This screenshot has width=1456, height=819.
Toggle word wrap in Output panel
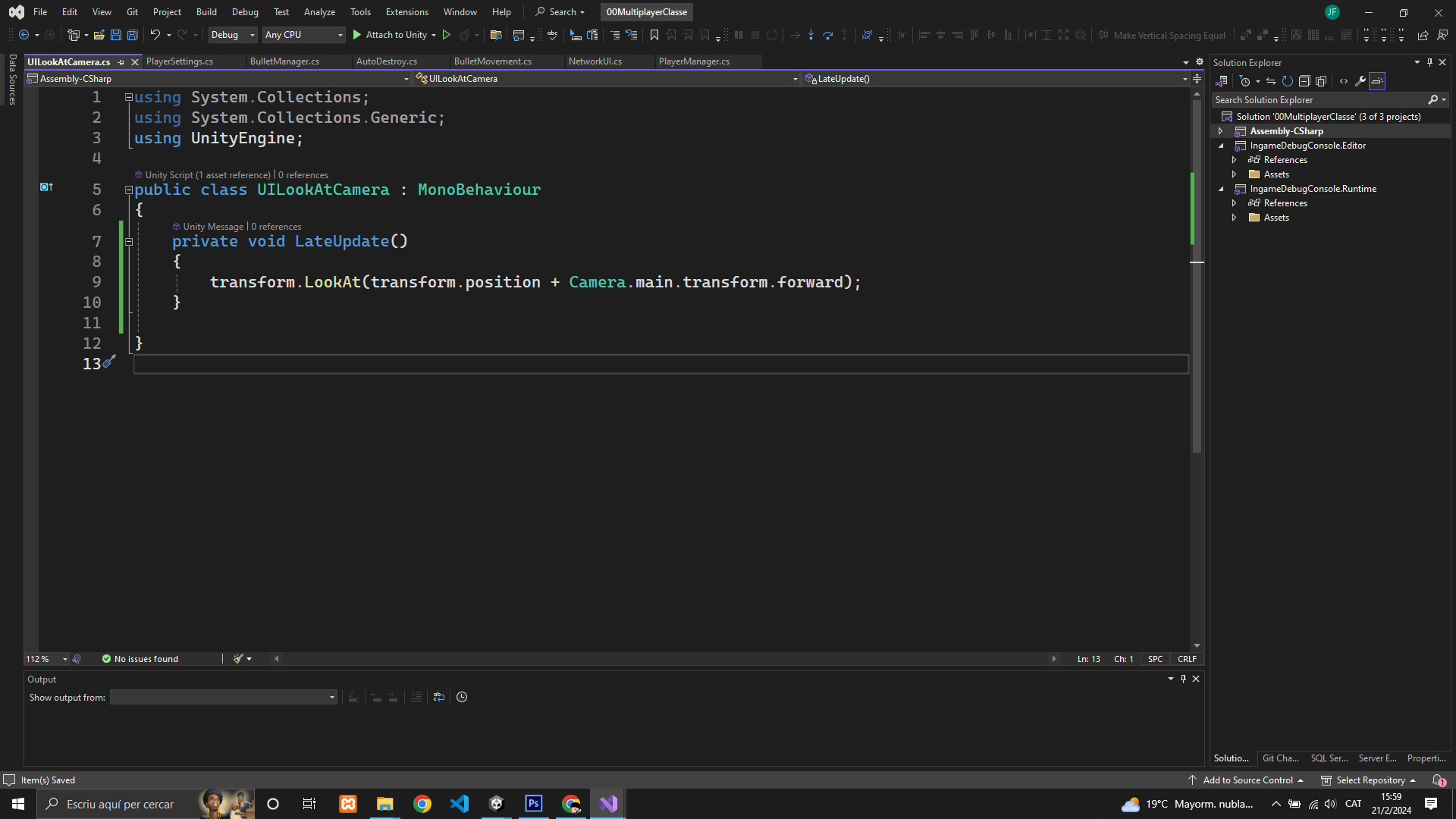(439, 697)
